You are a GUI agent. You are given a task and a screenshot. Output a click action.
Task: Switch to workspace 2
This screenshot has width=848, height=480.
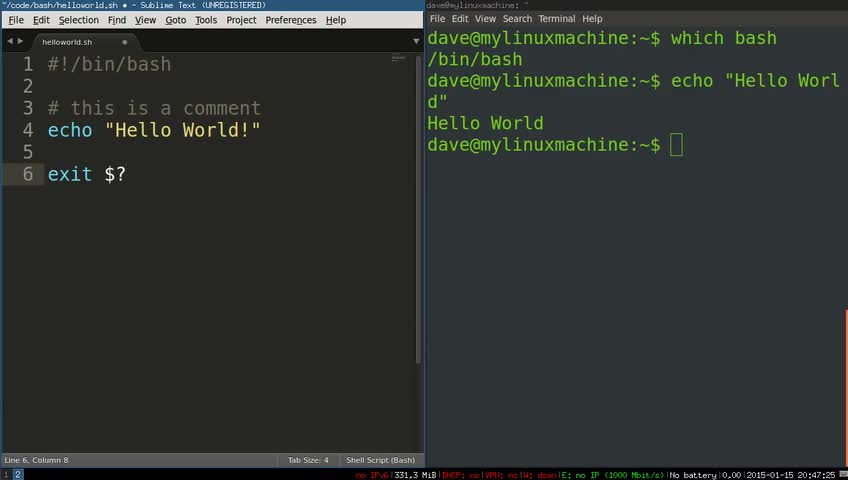(x=18, y=475)
